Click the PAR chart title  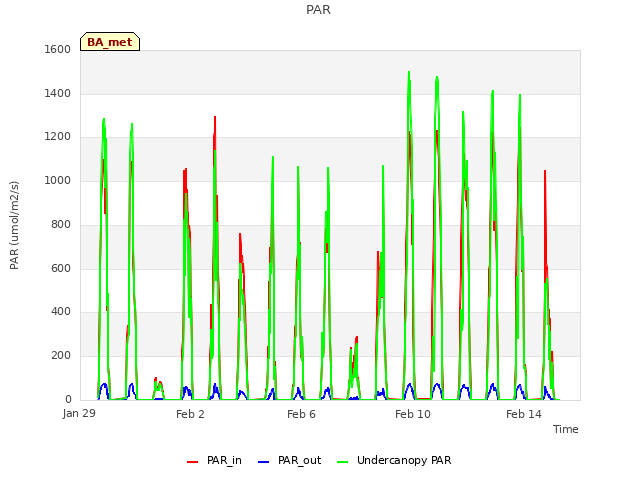pyautogui.click(x=318, y=10)
